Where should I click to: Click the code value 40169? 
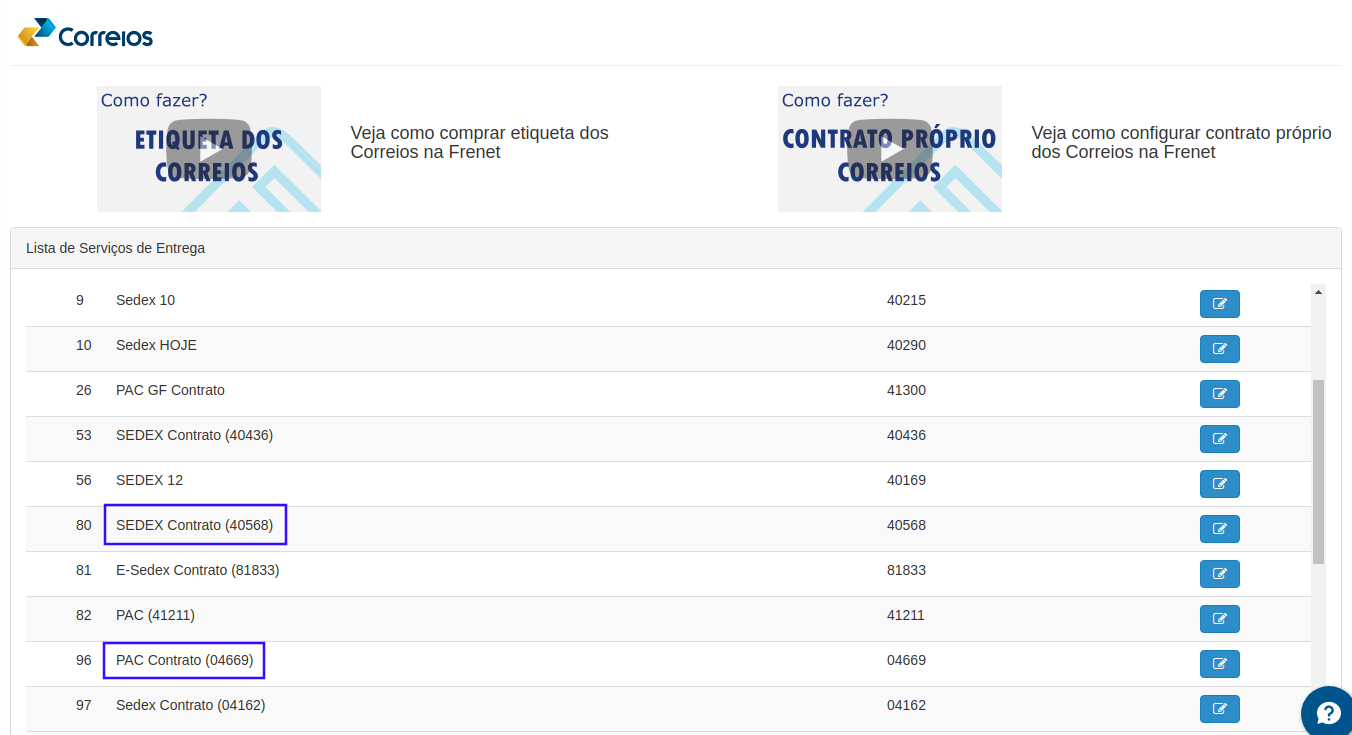906,480
